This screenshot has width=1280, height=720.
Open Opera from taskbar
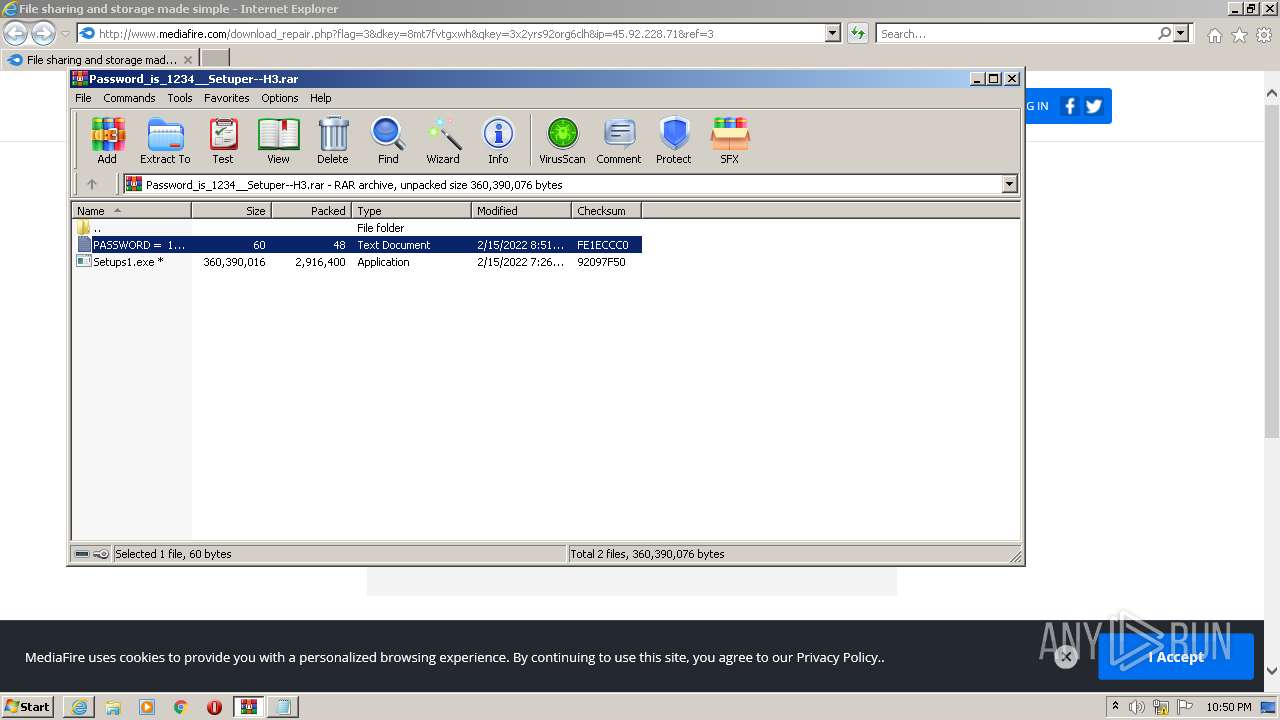click(214, 706)
